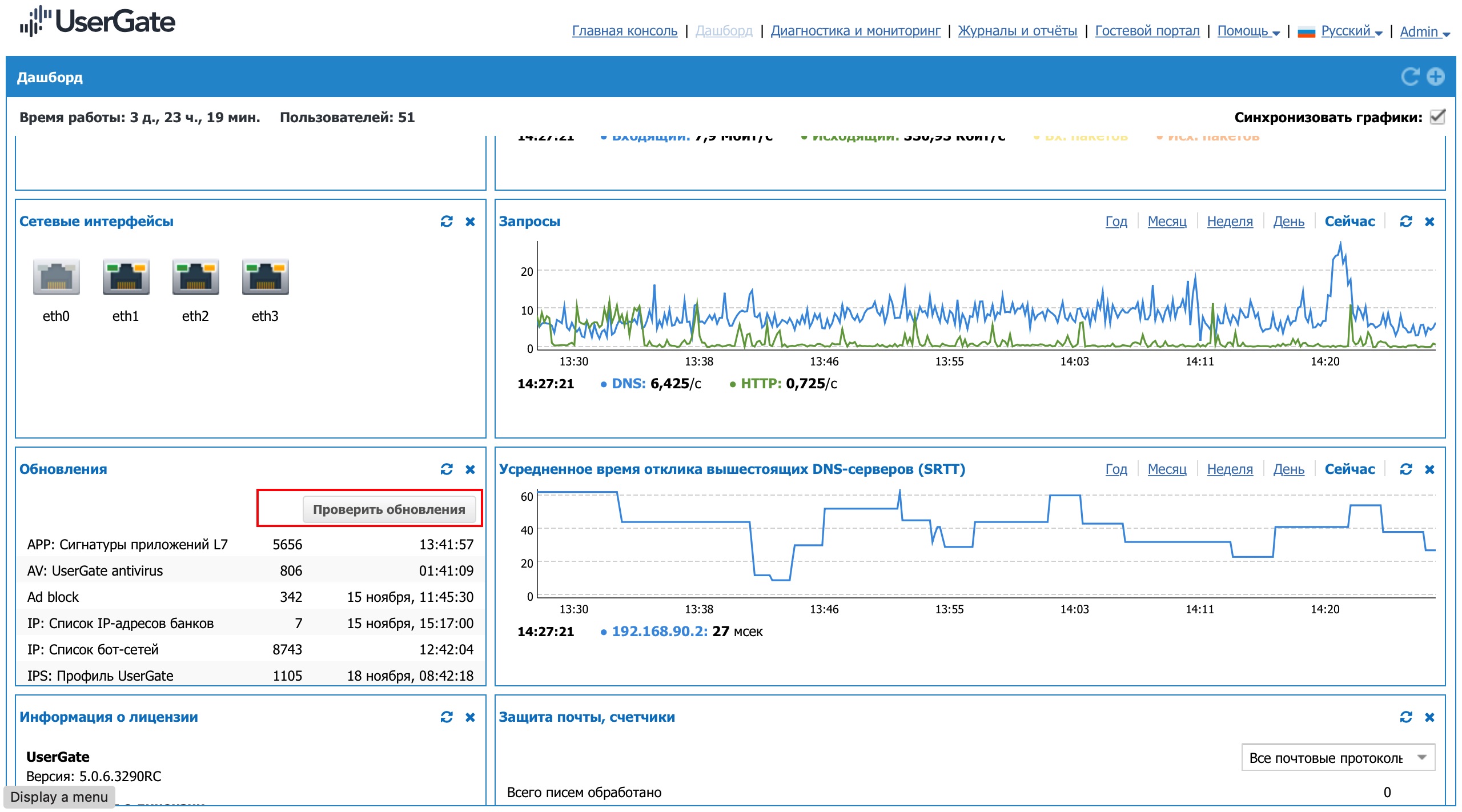The height and width of the screenshot is (812, 1462).
Task: Expand the Все почтовые протоколы combo box
Action: click(1338, 758)
